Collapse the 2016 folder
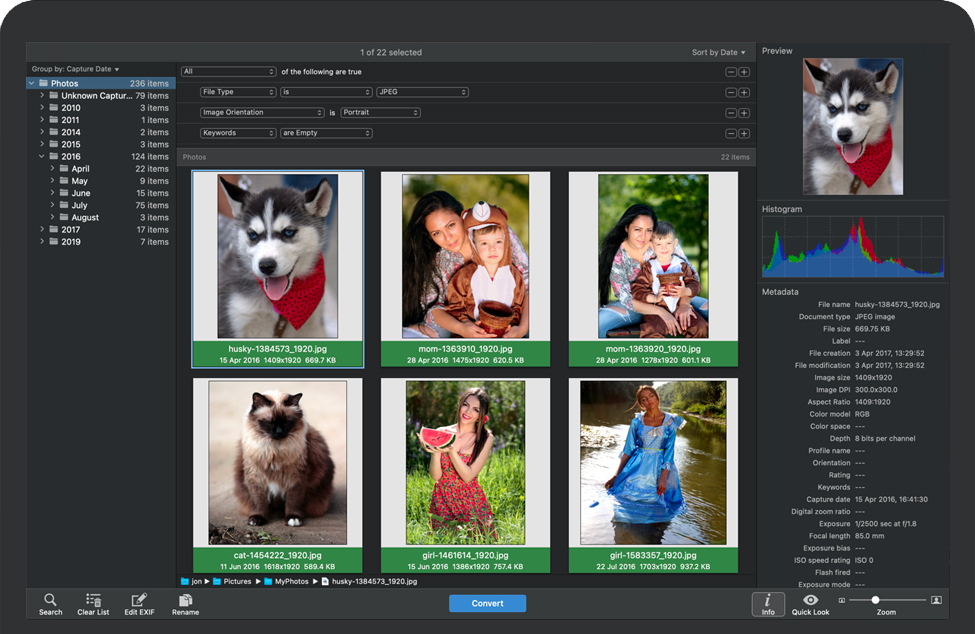 pos(42,157)
